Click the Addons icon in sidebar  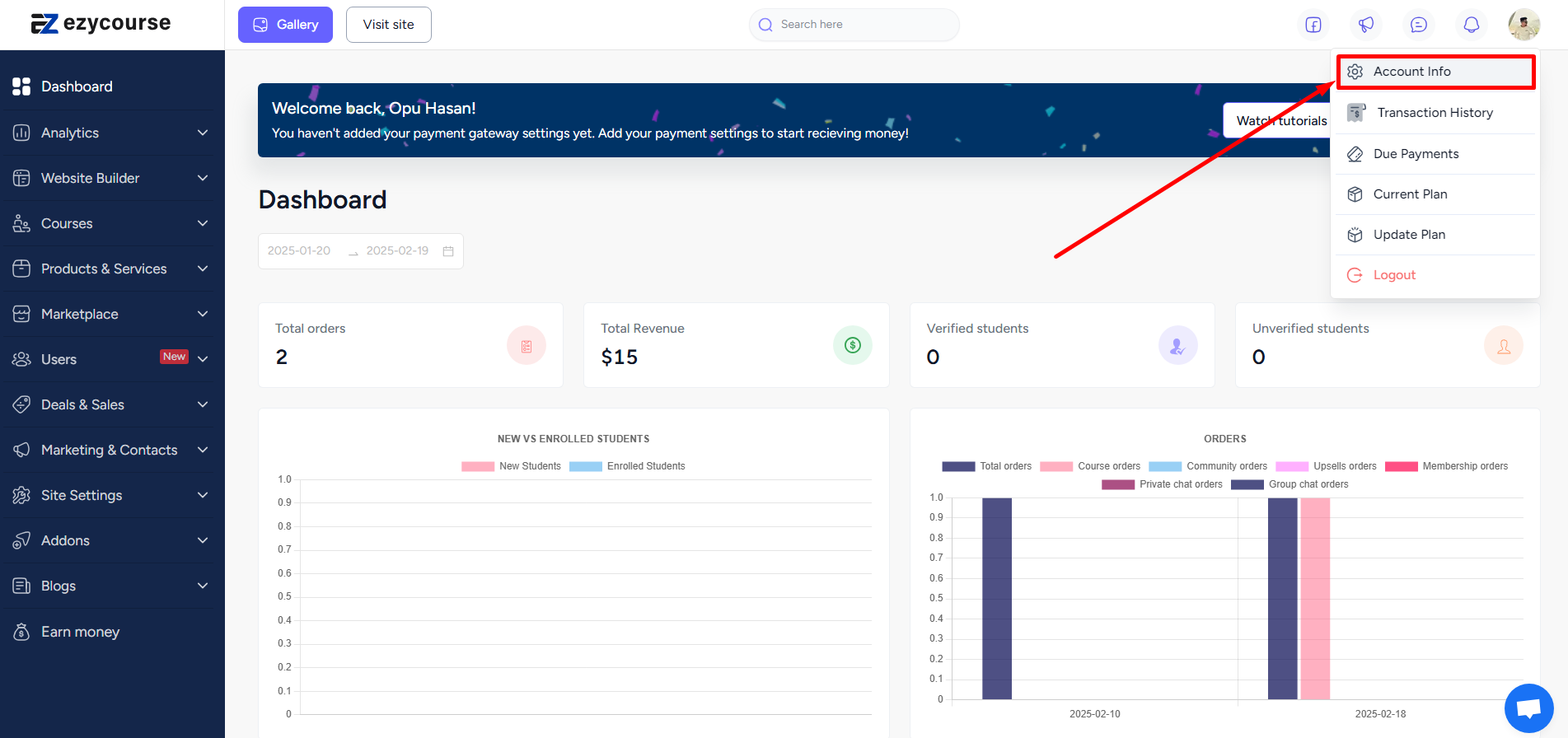[21, 540]
